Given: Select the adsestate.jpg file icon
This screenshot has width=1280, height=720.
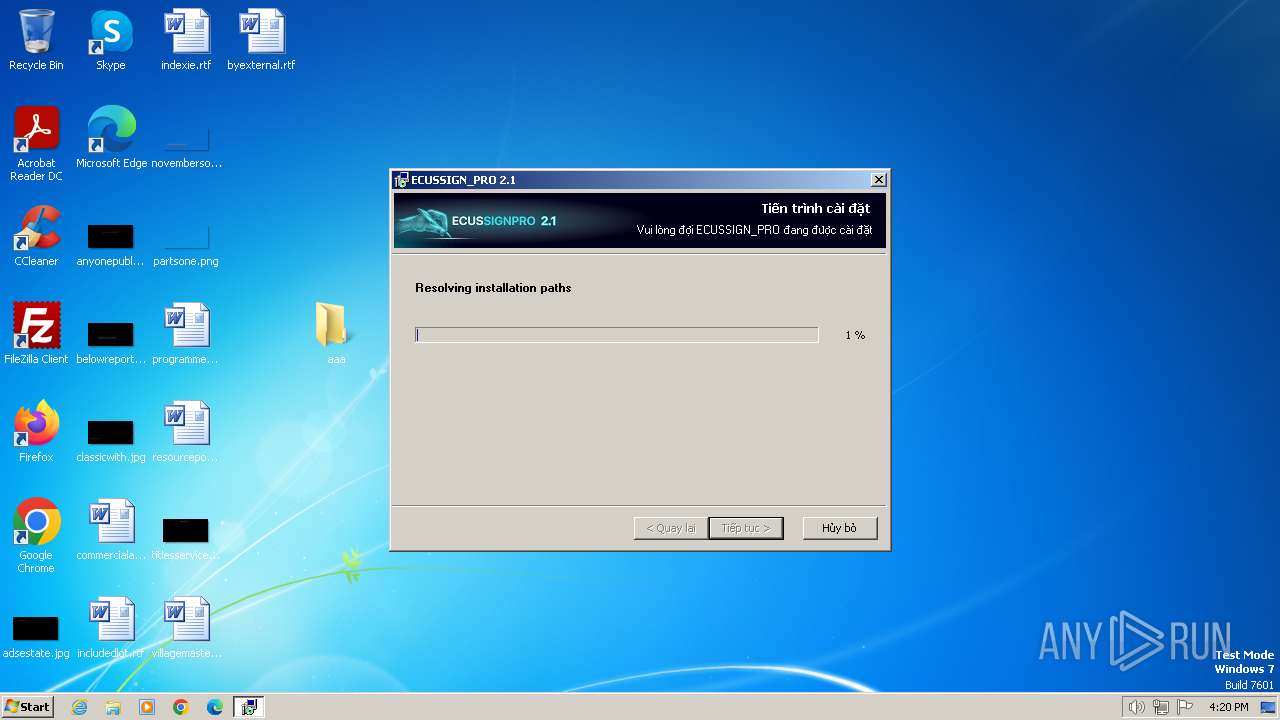Looking at the screenshot, I should point(36,636).
